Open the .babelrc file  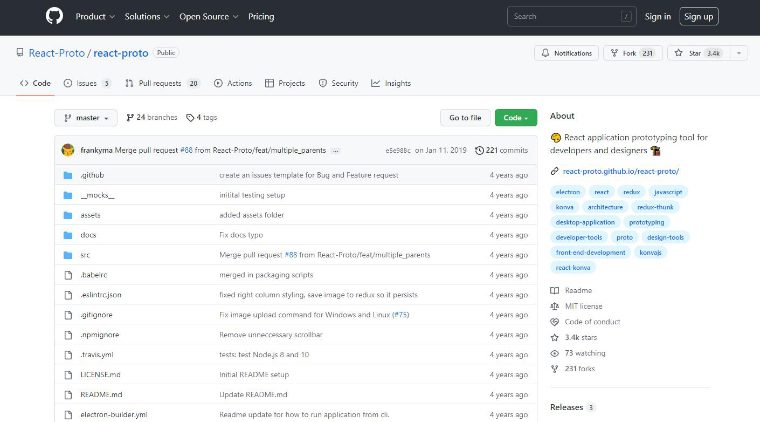(x=94, y=275)
